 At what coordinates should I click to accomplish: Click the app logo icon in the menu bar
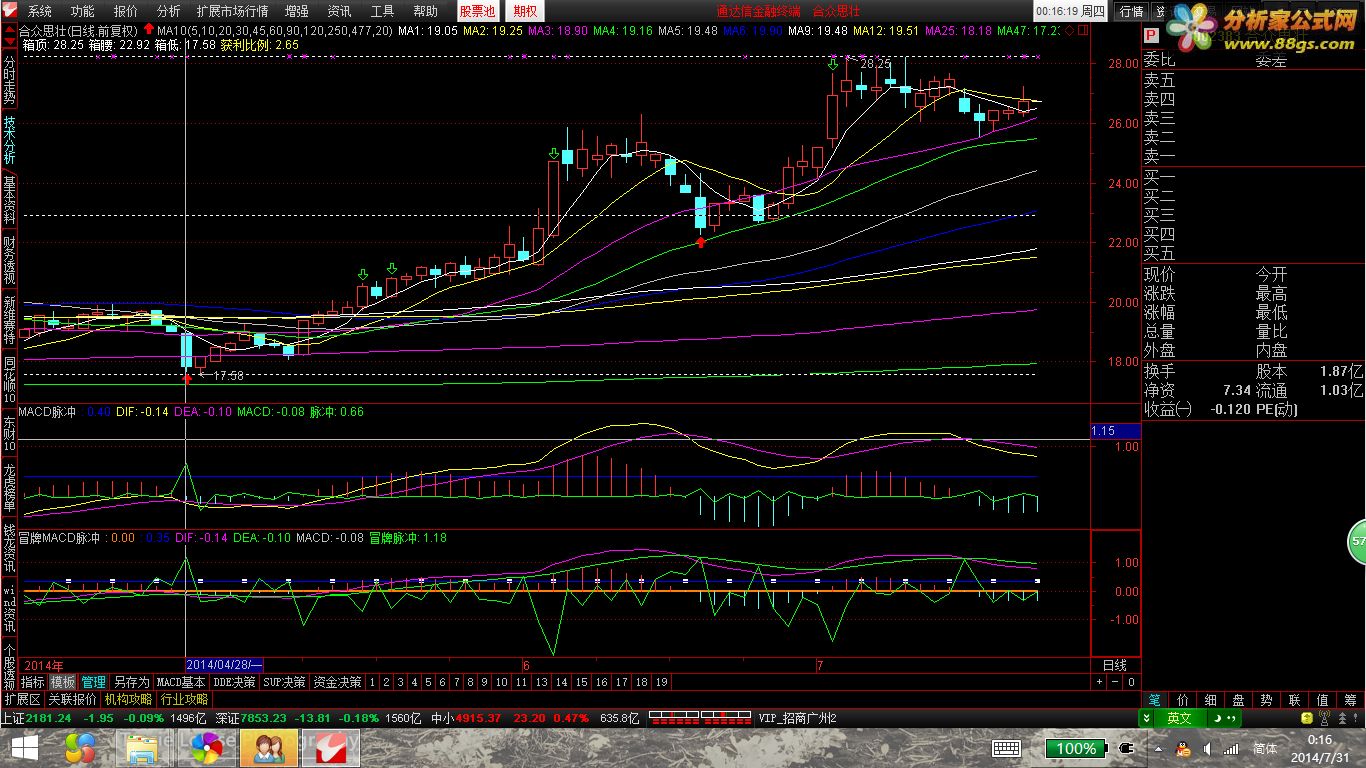11,11
